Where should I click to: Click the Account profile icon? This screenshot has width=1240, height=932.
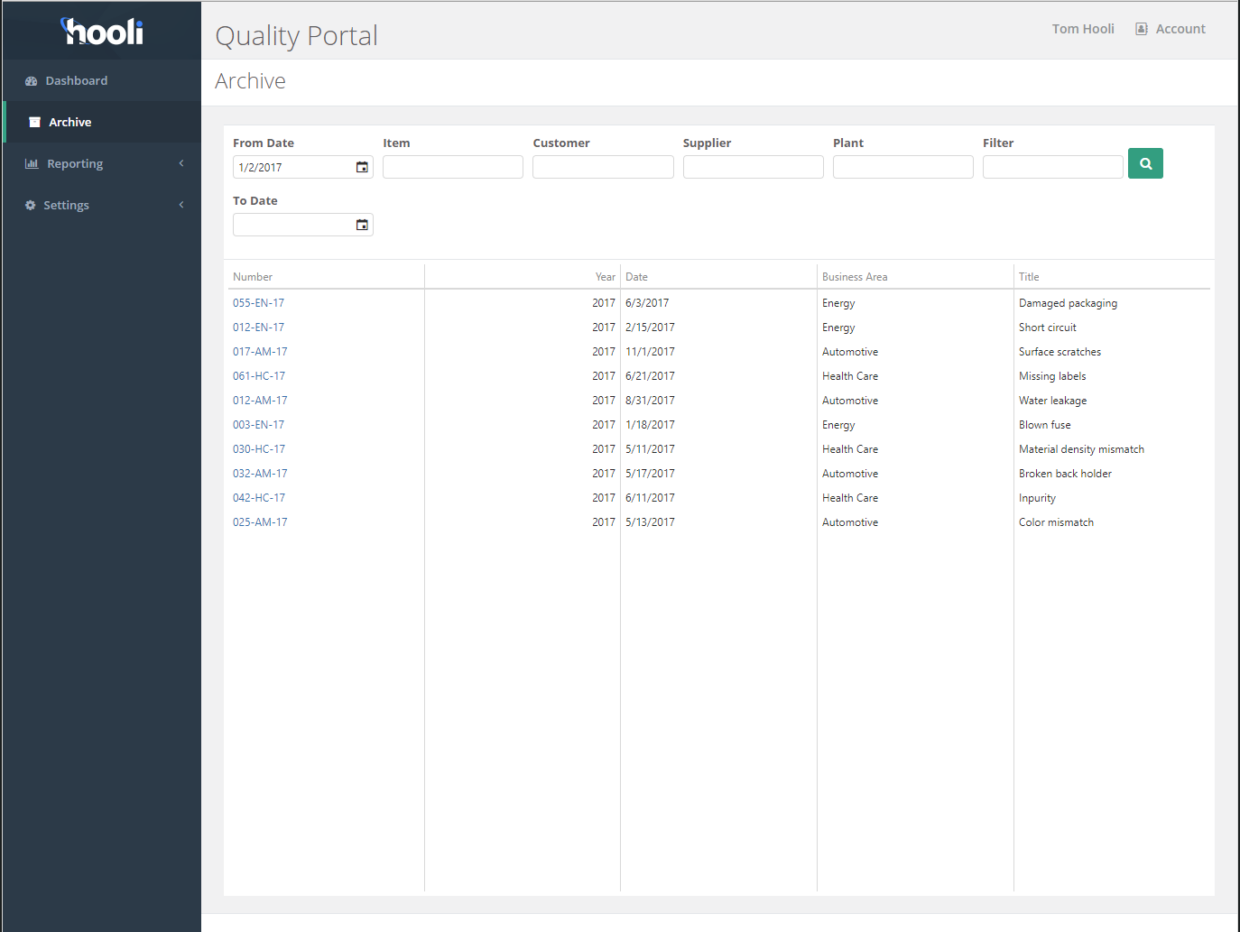click(1141, 29)
